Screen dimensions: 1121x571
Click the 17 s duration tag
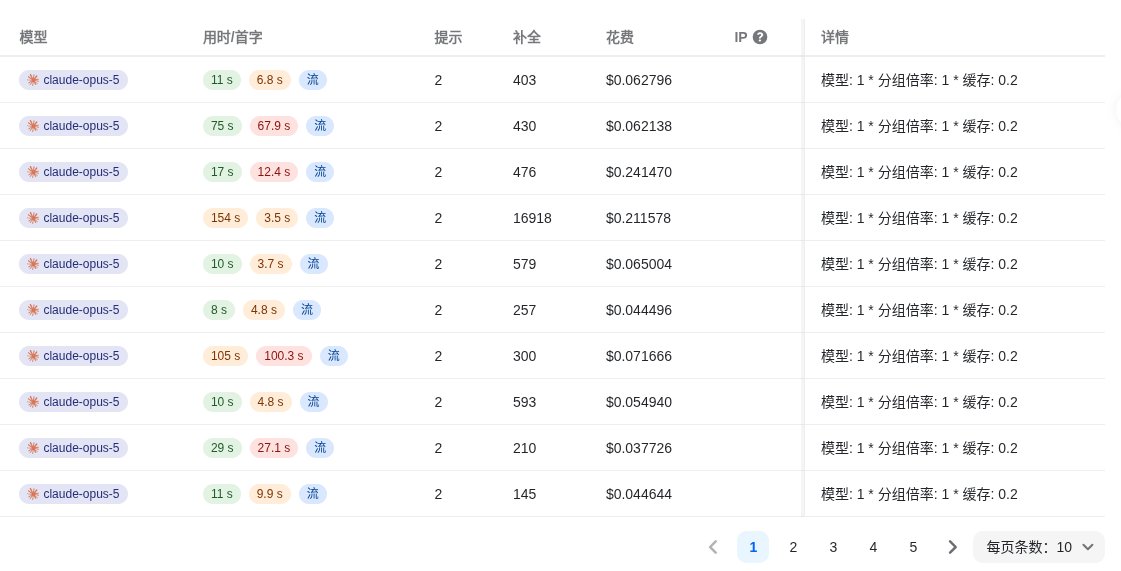click(222, 172)
